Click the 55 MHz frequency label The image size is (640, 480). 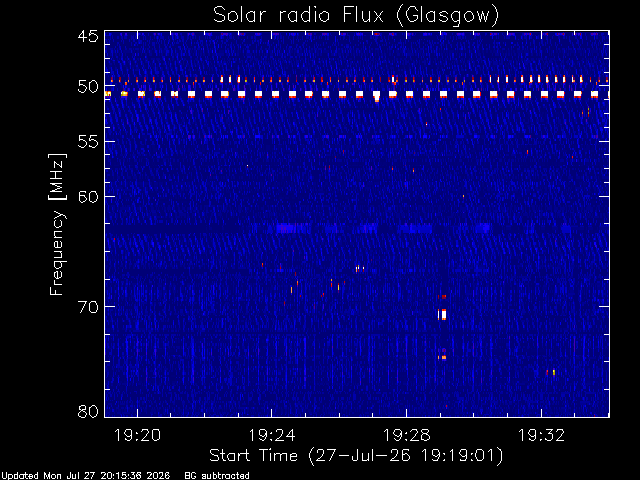pos(88,142)
